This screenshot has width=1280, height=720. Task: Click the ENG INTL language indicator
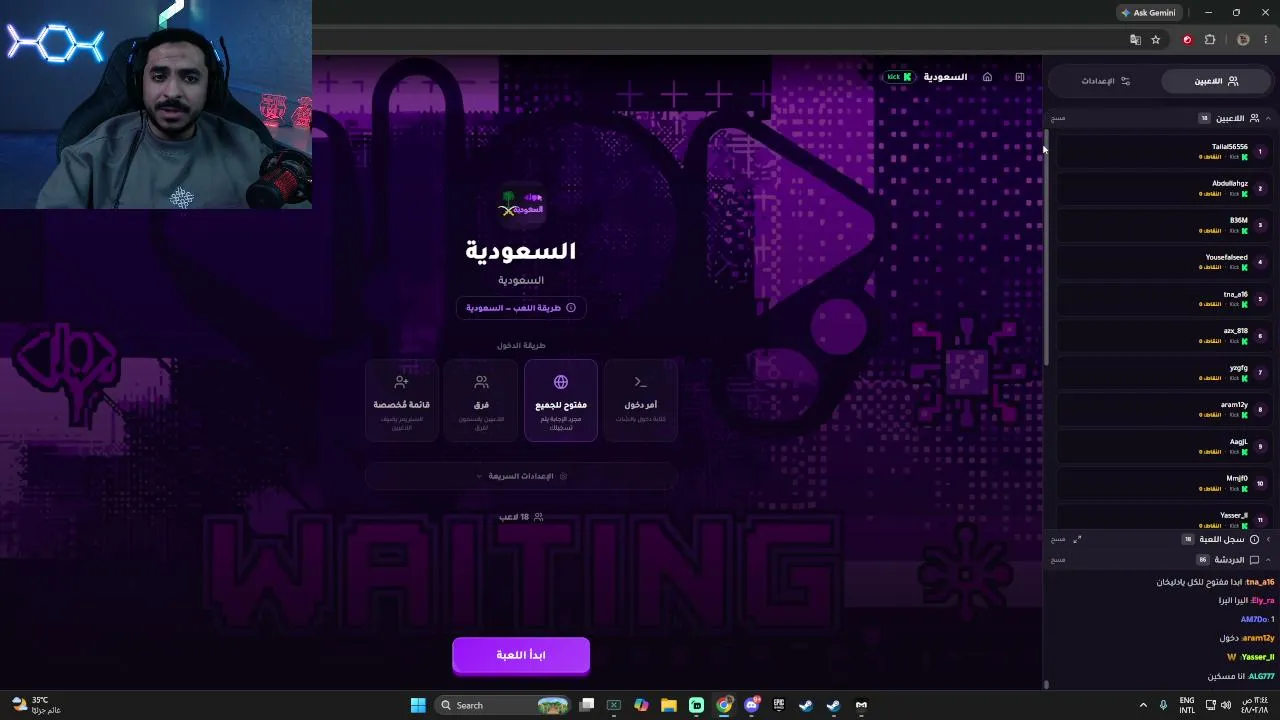click(x=1187, y=705)
